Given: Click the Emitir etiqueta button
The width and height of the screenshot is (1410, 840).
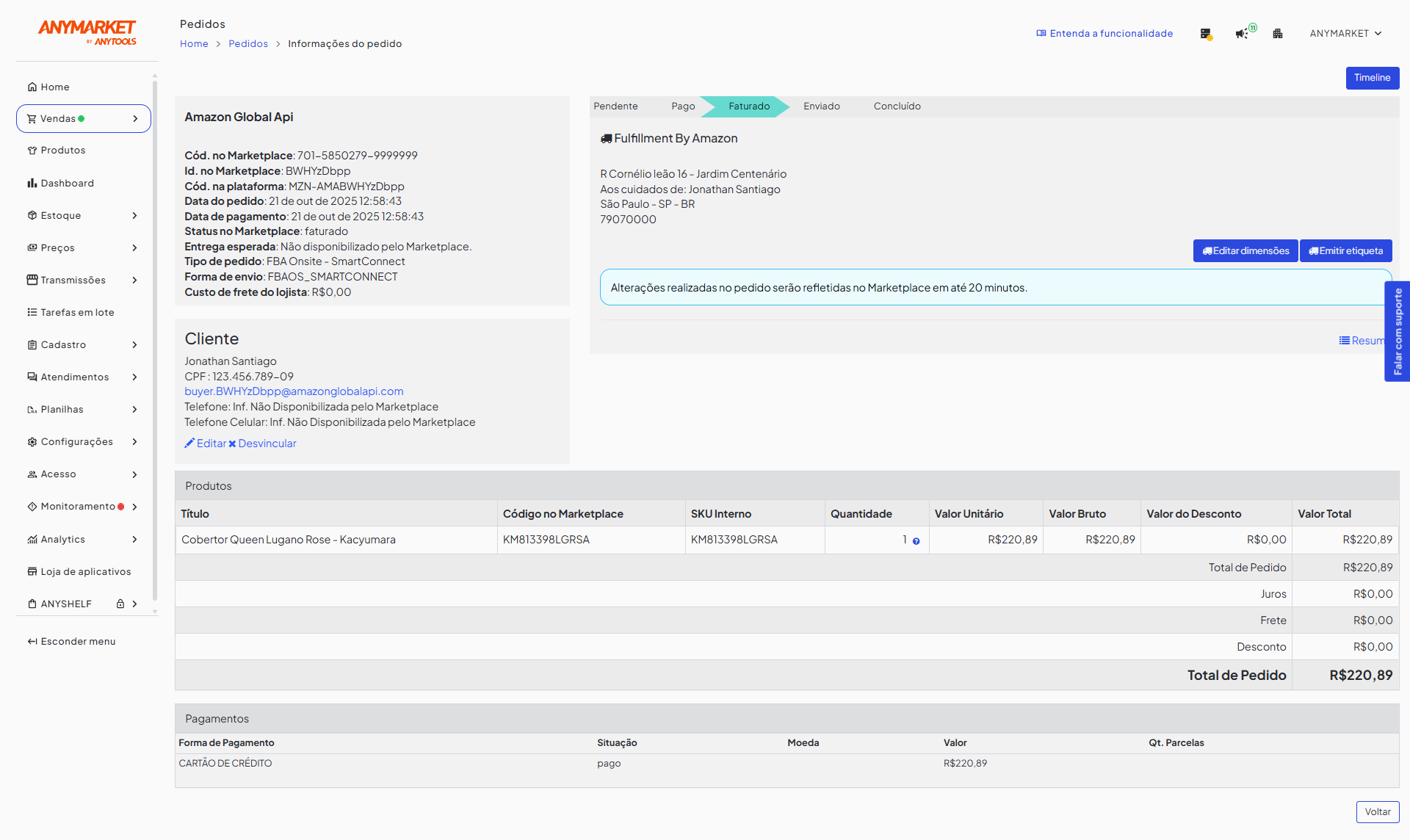Looking at the screenshot, I should point(1345,251).
